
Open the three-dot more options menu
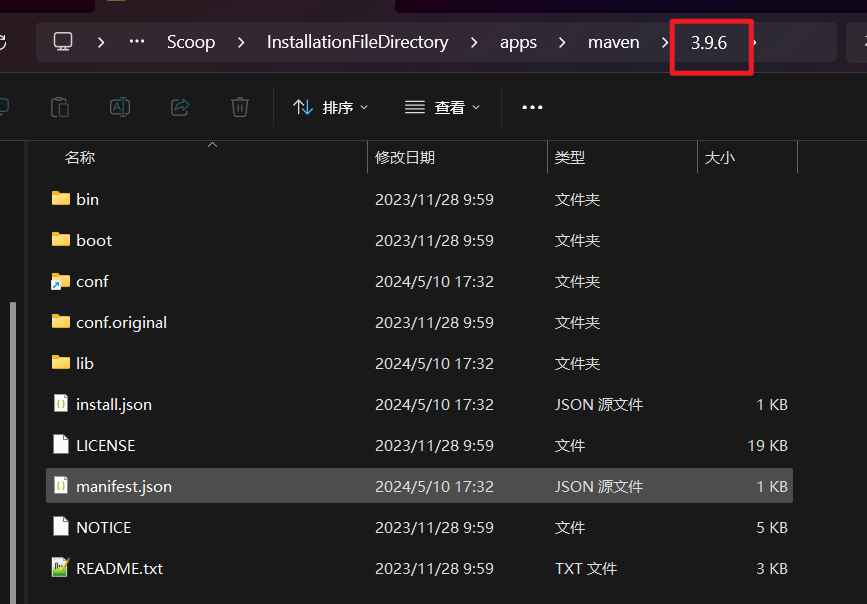pyautogui.click(x=532, y=107)
